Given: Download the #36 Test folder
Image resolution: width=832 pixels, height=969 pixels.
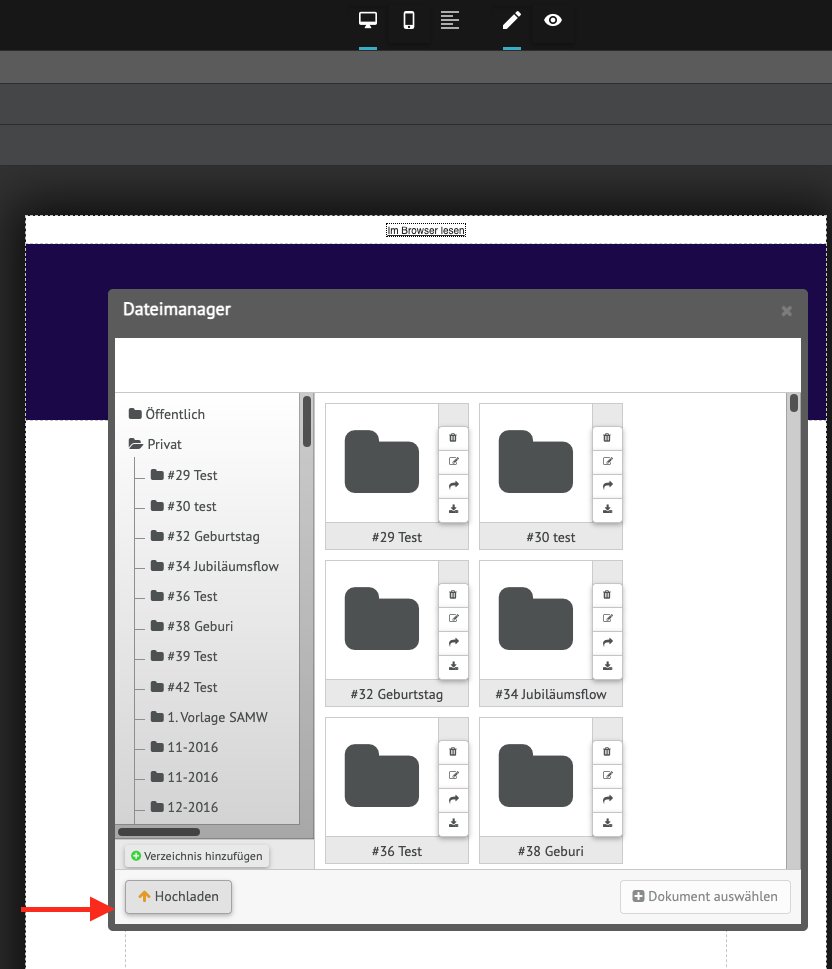Looking at the screenshot, I should tap(453, 823).
